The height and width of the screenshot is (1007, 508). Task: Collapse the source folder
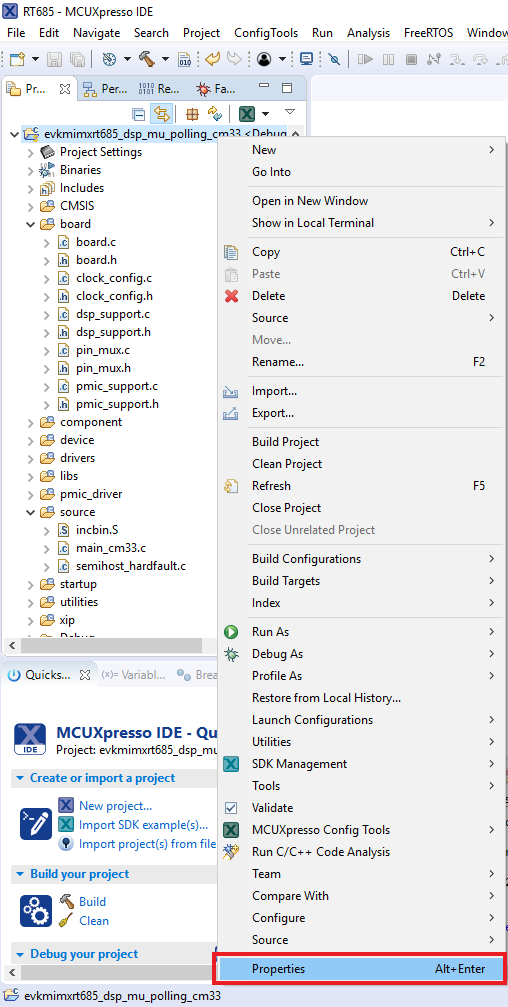coord(30,512)
